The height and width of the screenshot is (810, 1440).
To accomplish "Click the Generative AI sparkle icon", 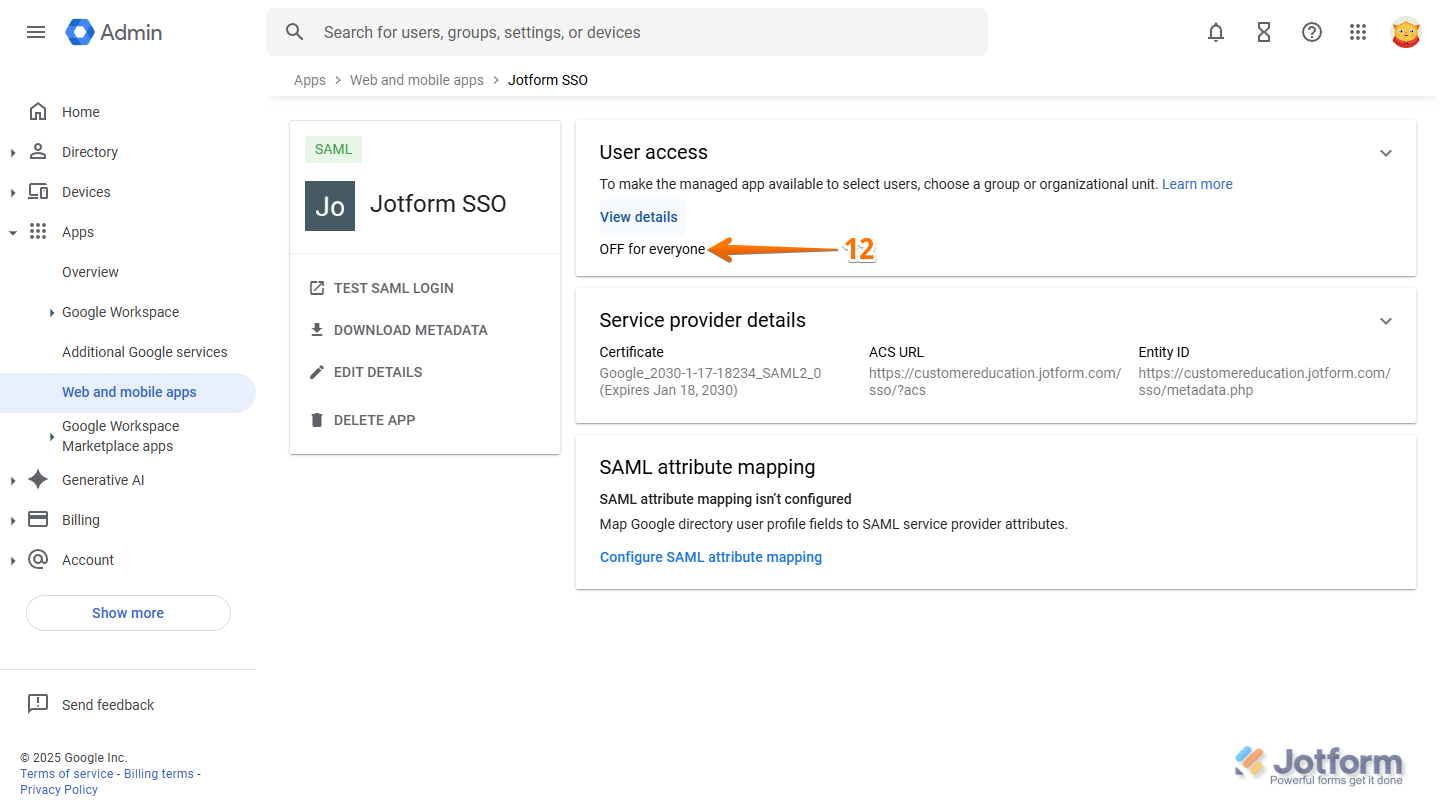I will tap(38, 479).
